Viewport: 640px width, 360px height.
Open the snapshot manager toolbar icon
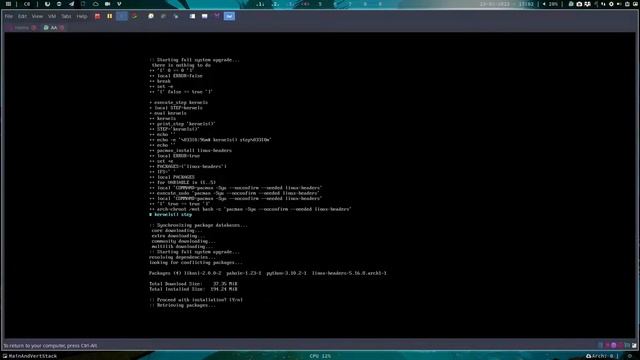pyautogui.click(x=176, y=16)
